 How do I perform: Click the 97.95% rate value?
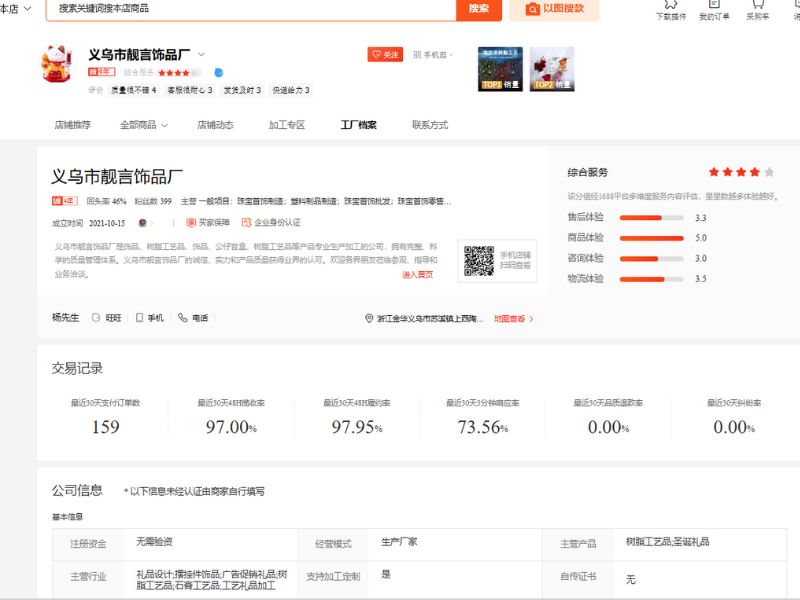[x=357, y=427]
